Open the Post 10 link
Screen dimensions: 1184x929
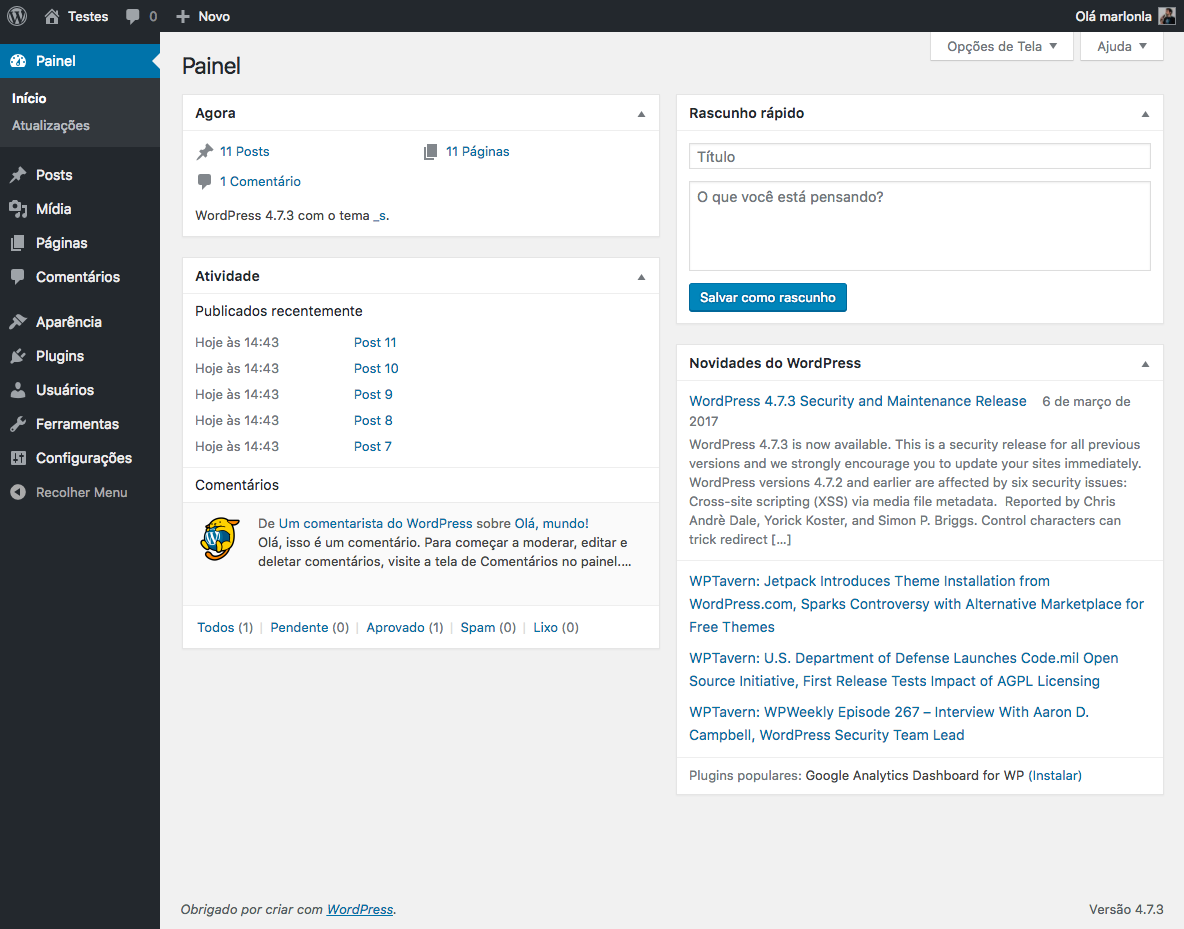click(x=376, y=369)
